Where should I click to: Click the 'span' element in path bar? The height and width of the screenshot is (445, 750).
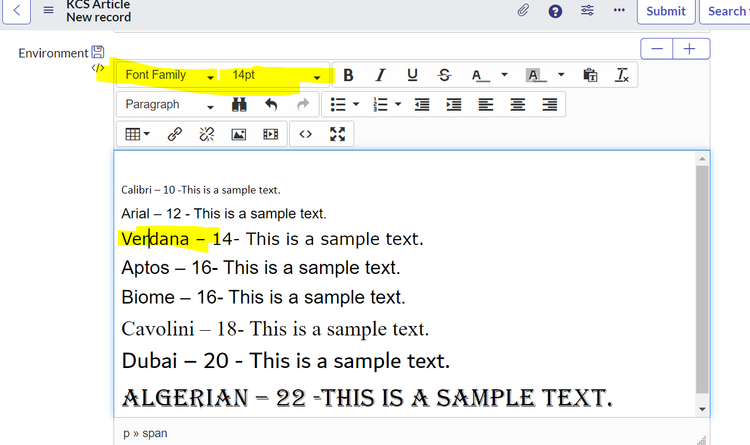pos(154,434)
